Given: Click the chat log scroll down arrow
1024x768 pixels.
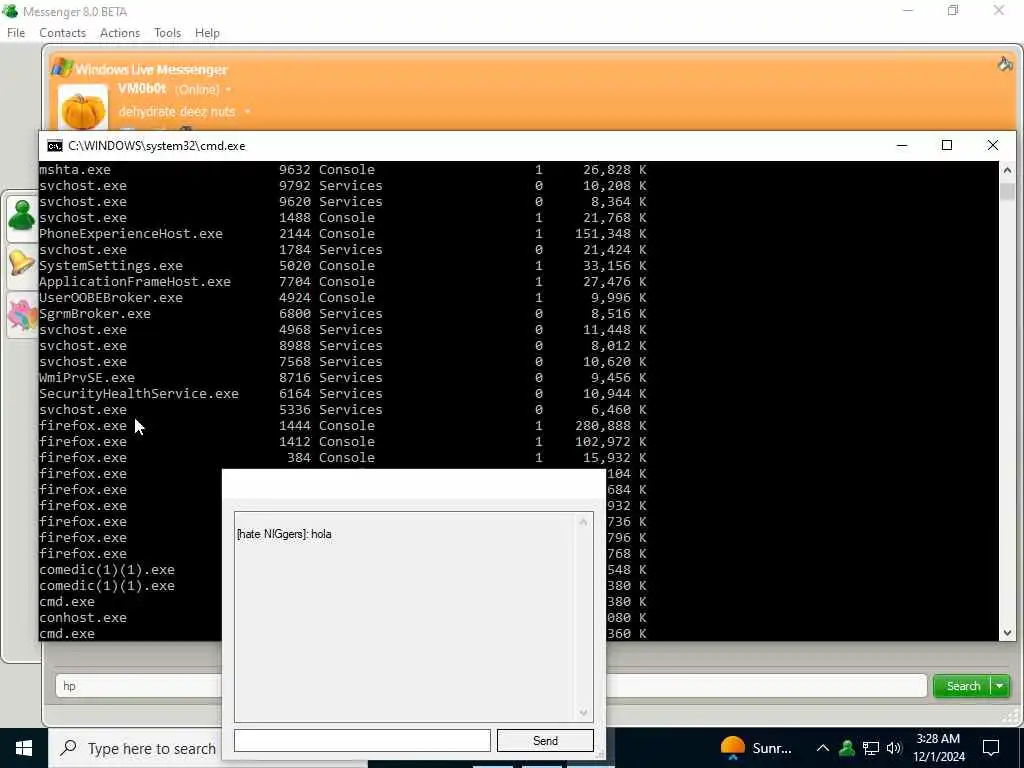Looking at the screenshot, I should [x=583, y=713].
